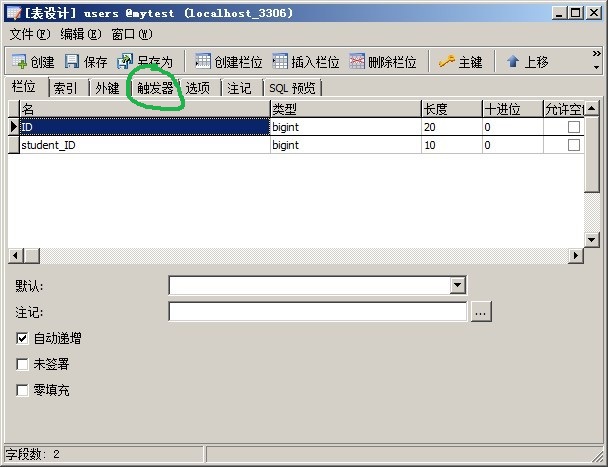Open the 编辑(E) menu
The image size is (608, 467).
(x=81, y=35)
